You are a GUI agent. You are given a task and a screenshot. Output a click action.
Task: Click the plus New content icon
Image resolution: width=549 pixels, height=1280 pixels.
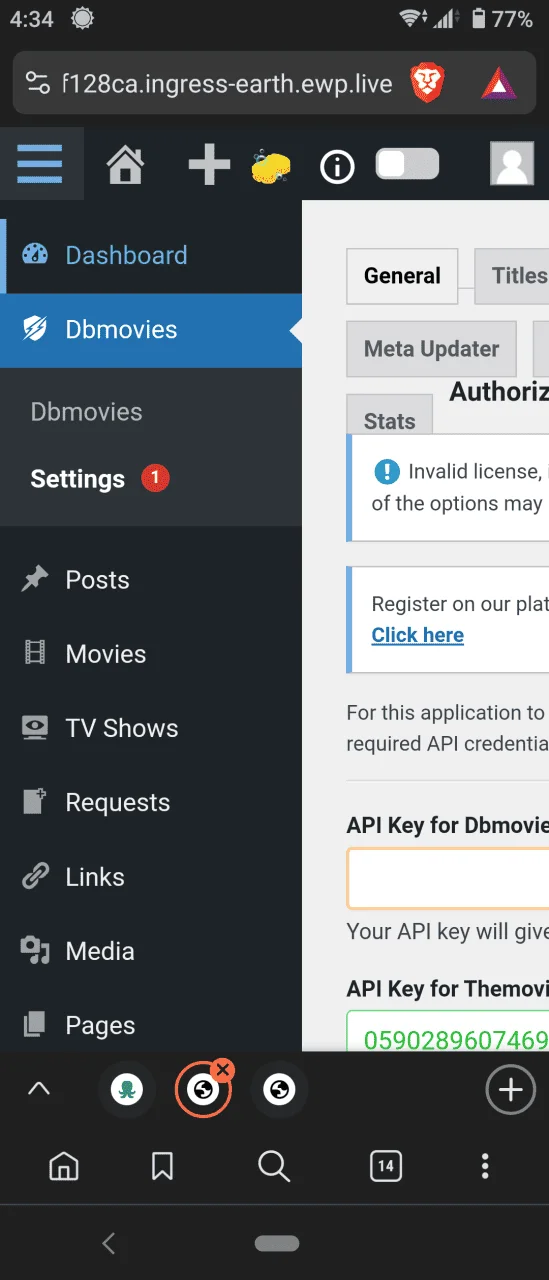coord(209,164)
